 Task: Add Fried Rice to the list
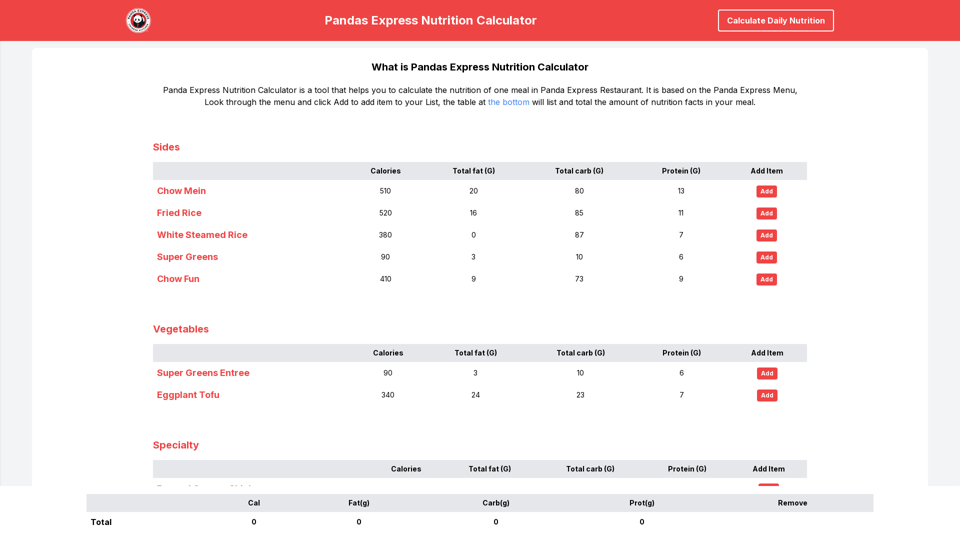(x=766, y=213)
